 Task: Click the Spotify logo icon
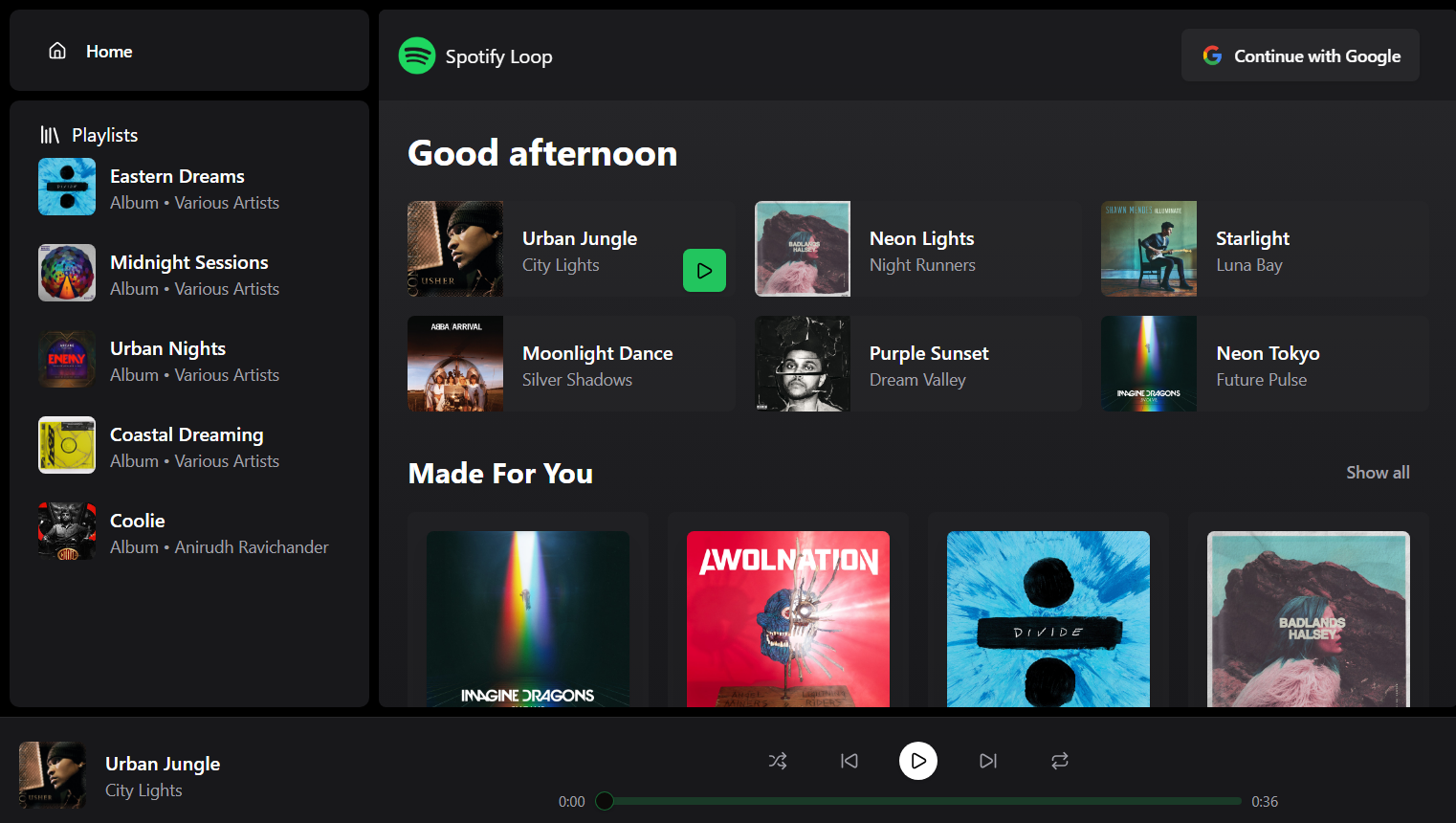[x=417, y=56]
